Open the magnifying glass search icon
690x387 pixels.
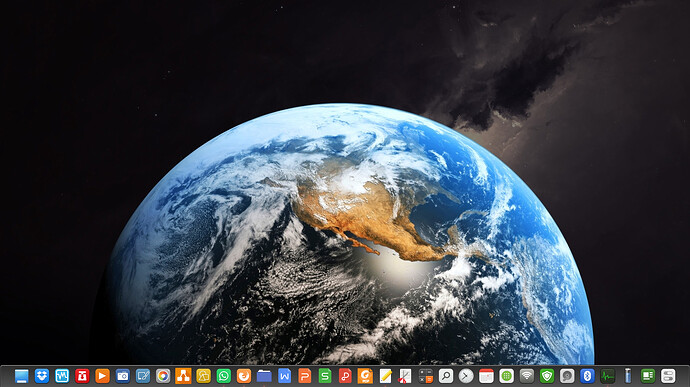coord(446,376)
